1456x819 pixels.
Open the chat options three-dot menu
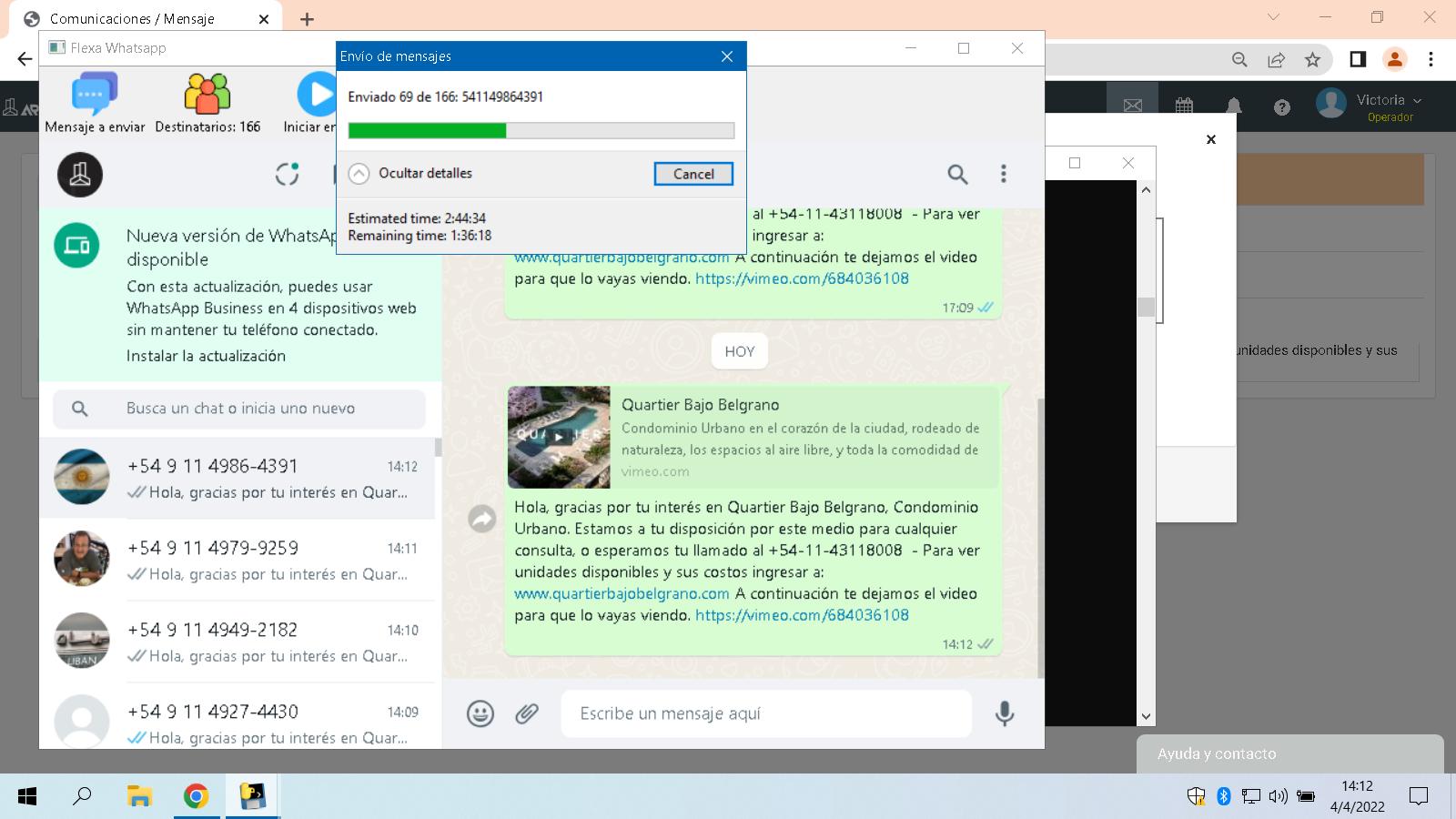coord(1004,174)
